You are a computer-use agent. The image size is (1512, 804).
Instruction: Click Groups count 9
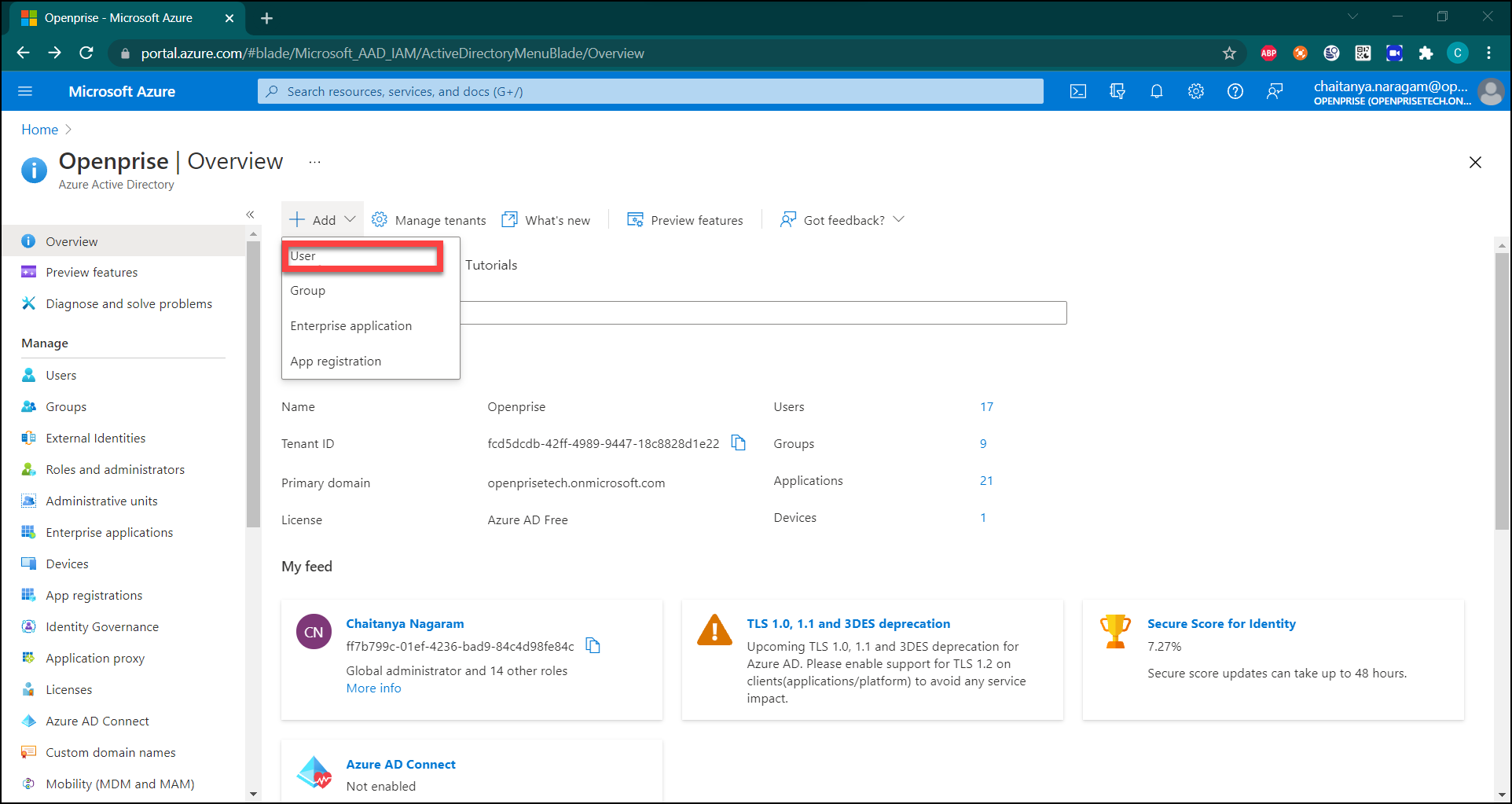(x=983, y=443)
